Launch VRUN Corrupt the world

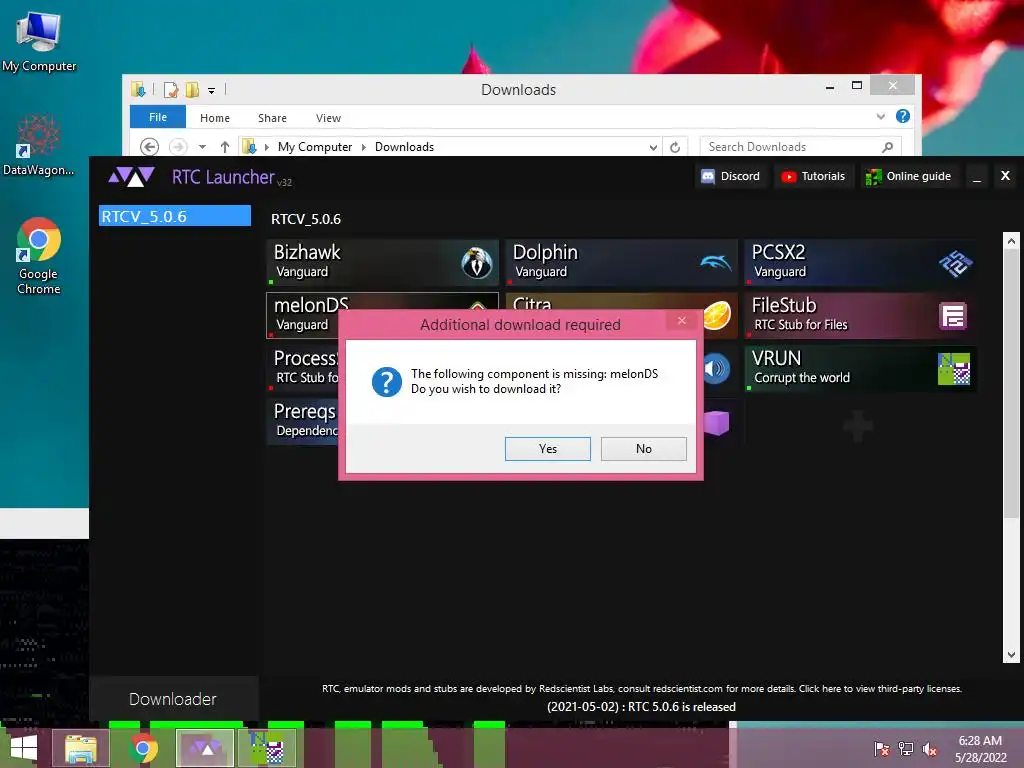click(861, 368)
